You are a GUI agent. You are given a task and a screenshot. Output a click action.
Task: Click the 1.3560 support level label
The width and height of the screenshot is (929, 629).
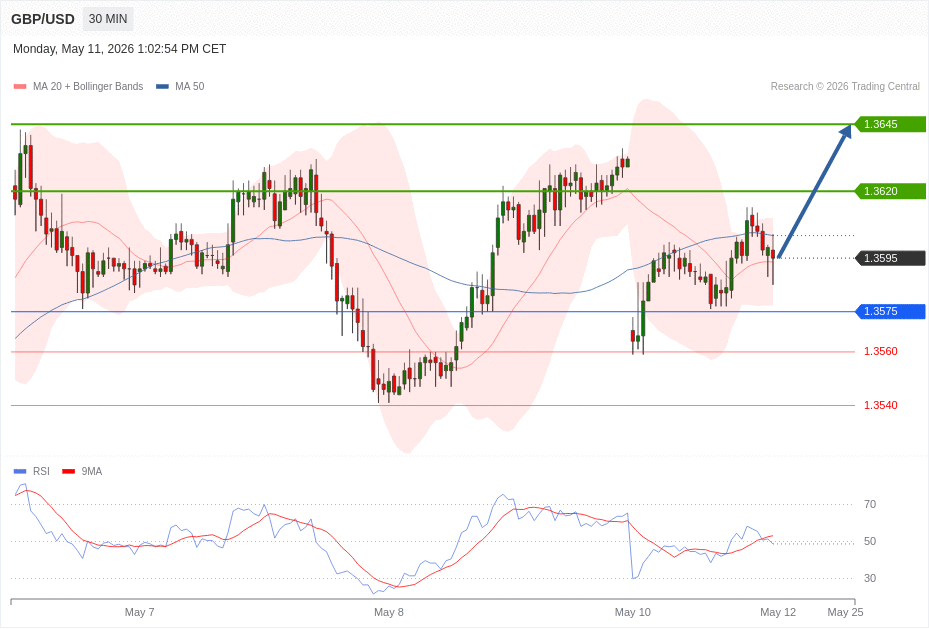coord(880,352)
